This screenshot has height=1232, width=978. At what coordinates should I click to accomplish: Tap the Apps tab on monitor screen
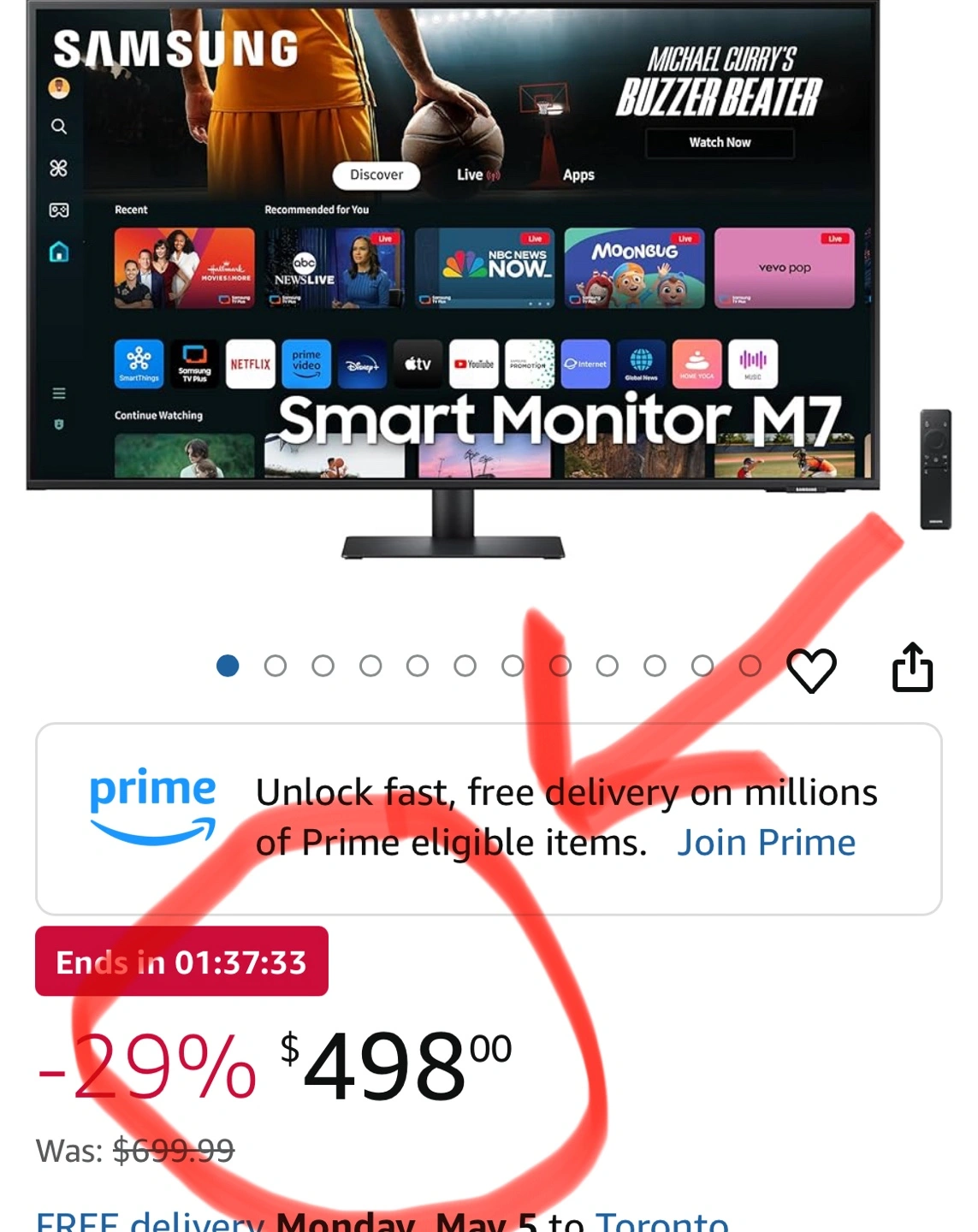coord(578,175)
